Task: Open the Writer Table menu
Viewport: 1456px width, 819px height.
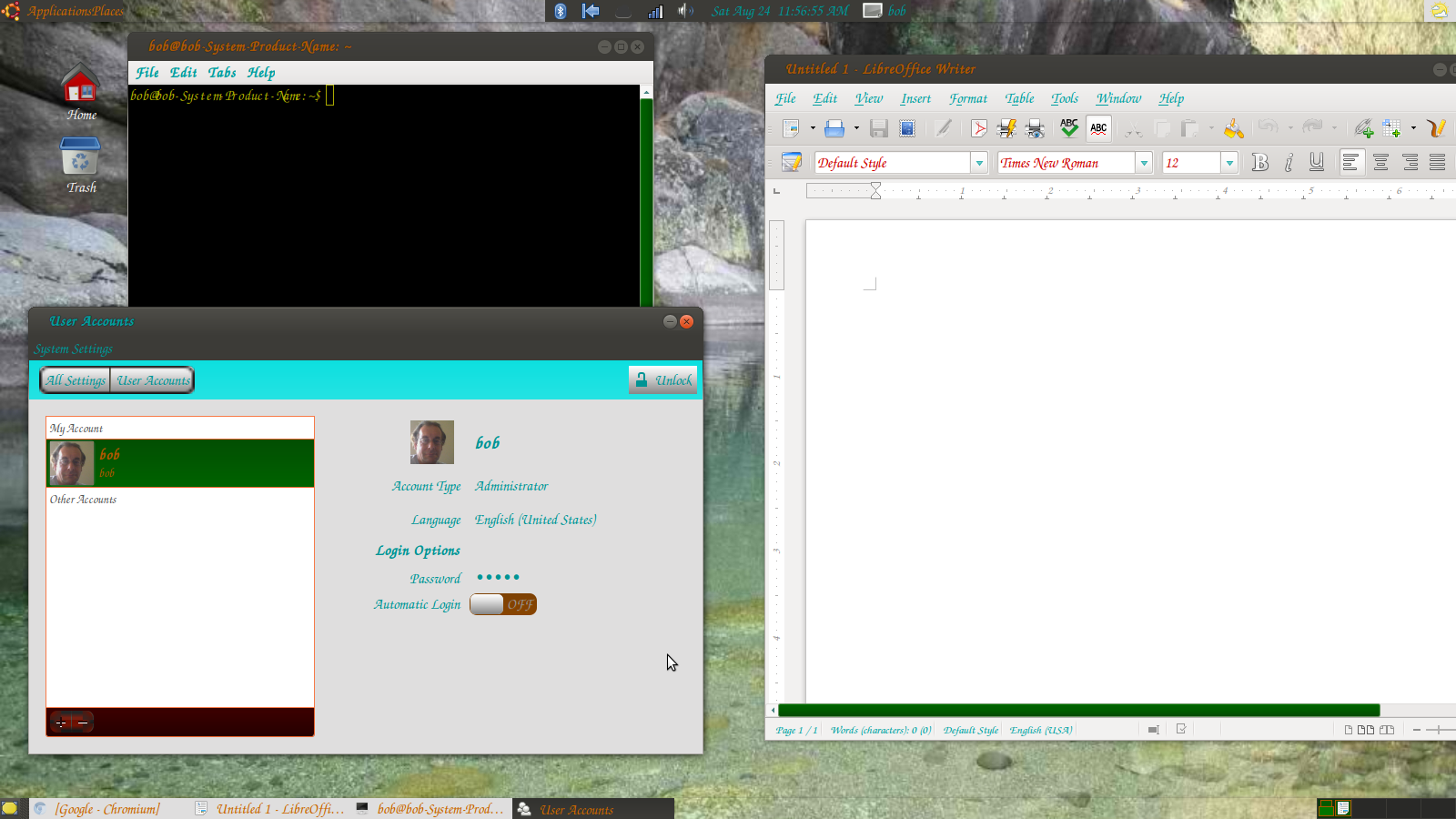Action: tap(1019, 98)
